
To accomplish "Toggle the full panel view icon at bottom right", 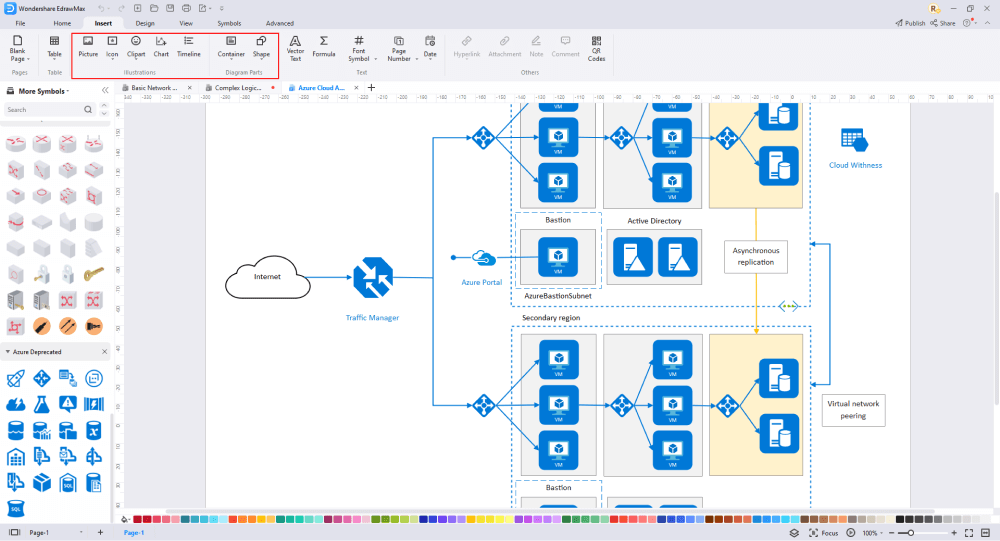I will point(986,533).
